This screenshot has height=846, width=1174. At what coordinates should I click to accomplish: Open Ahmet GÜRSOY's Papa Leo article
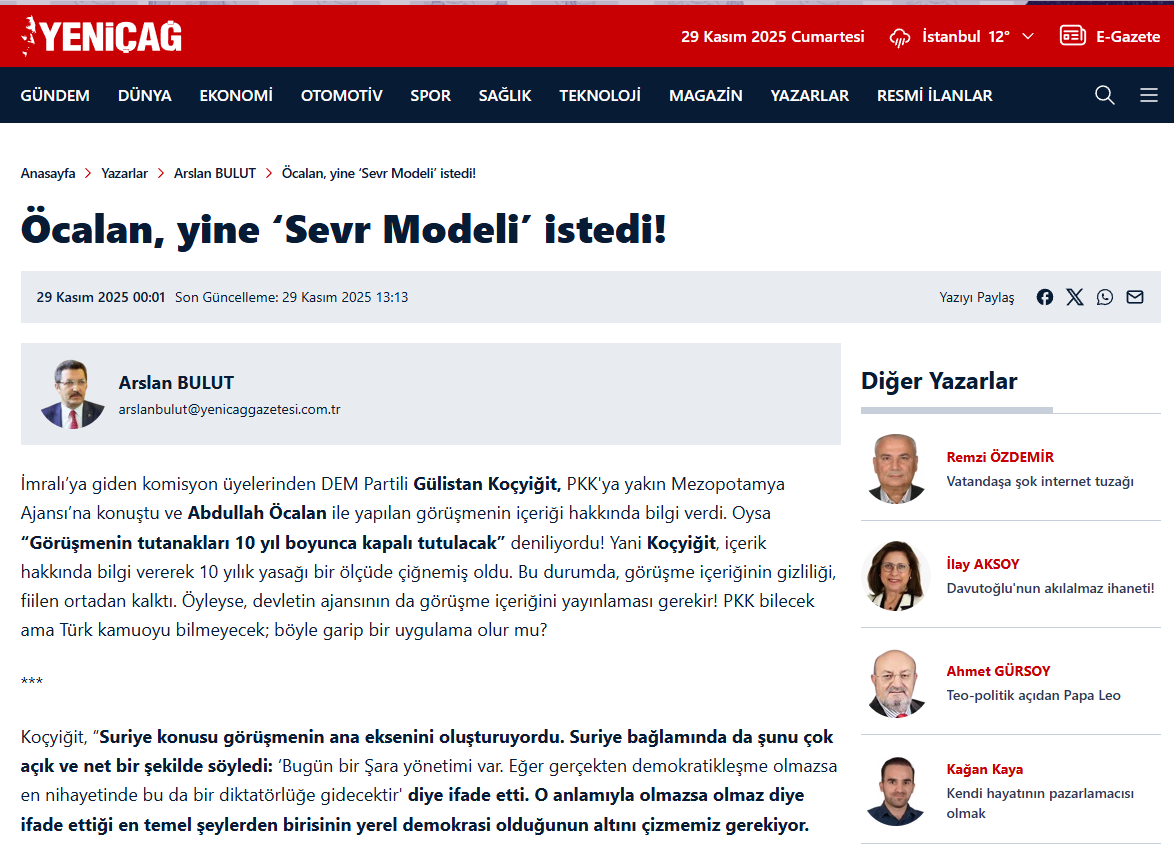tap(1033, 695)
